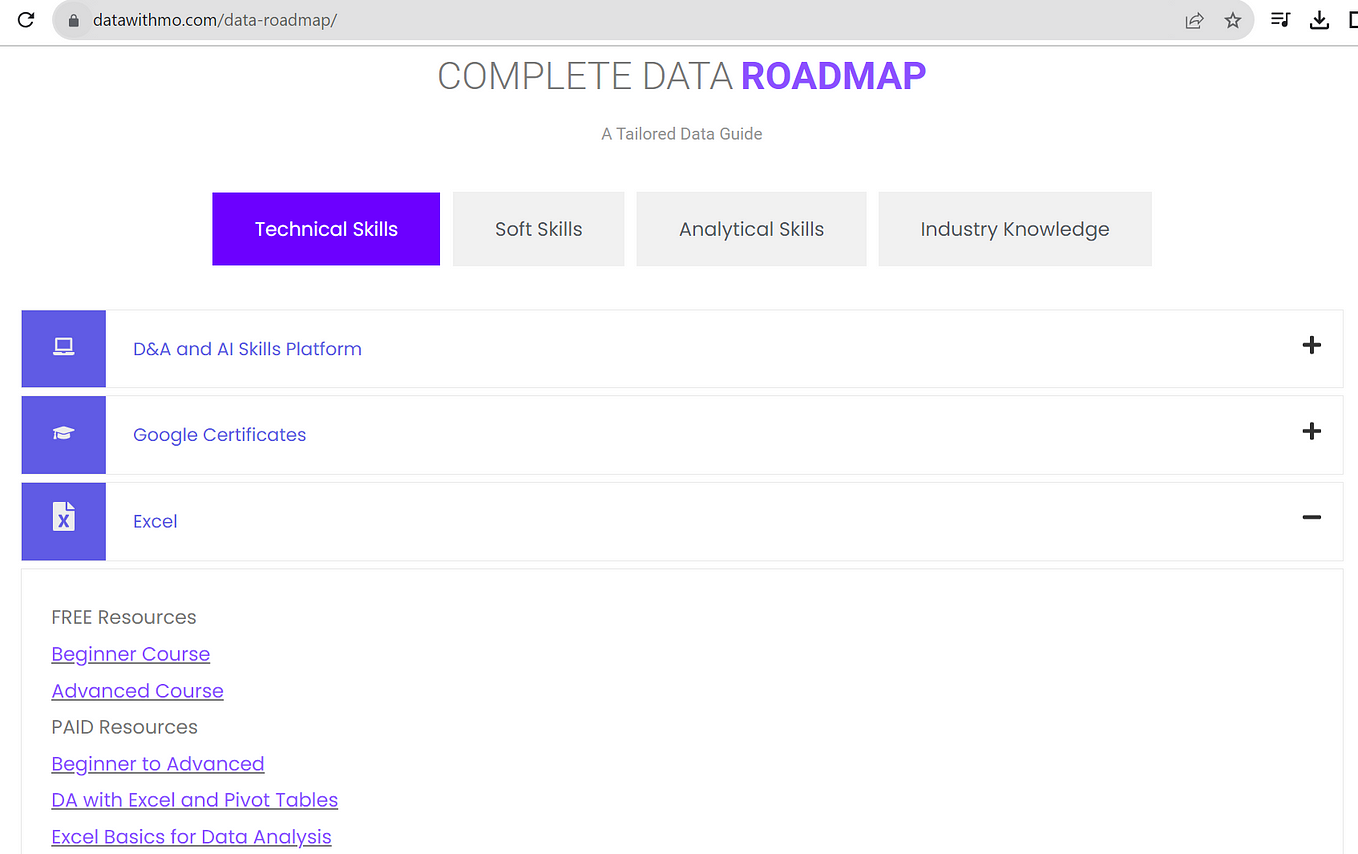
Task: Click the laptop icon for D&A Skills Platform
Action: pyautogui.click(x=64, y=348)
